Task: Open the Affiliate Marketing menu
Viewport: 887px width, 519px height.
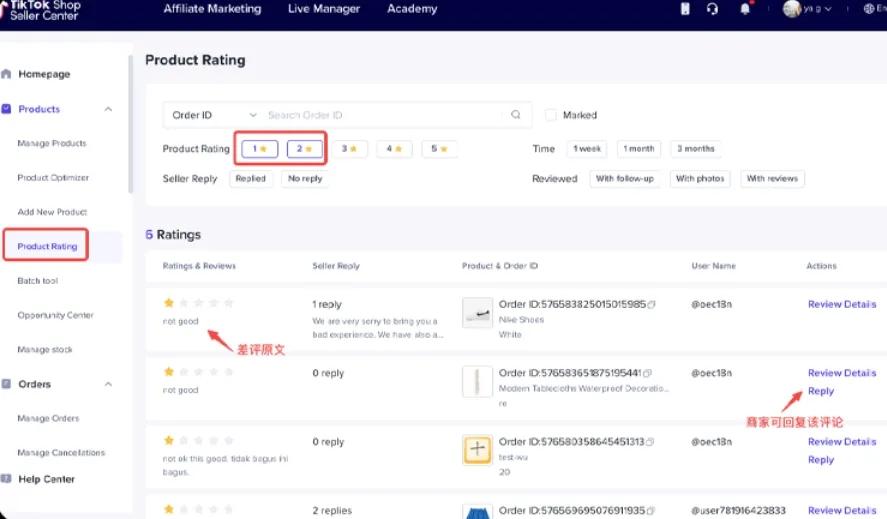Action: coord(212,9)
